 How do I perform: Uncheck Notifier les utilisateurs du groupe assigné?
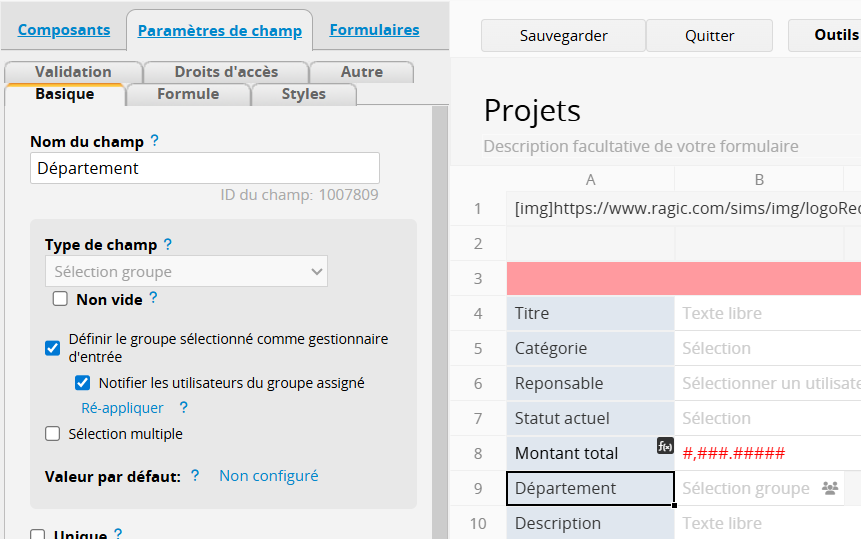(x=82, y=383)
